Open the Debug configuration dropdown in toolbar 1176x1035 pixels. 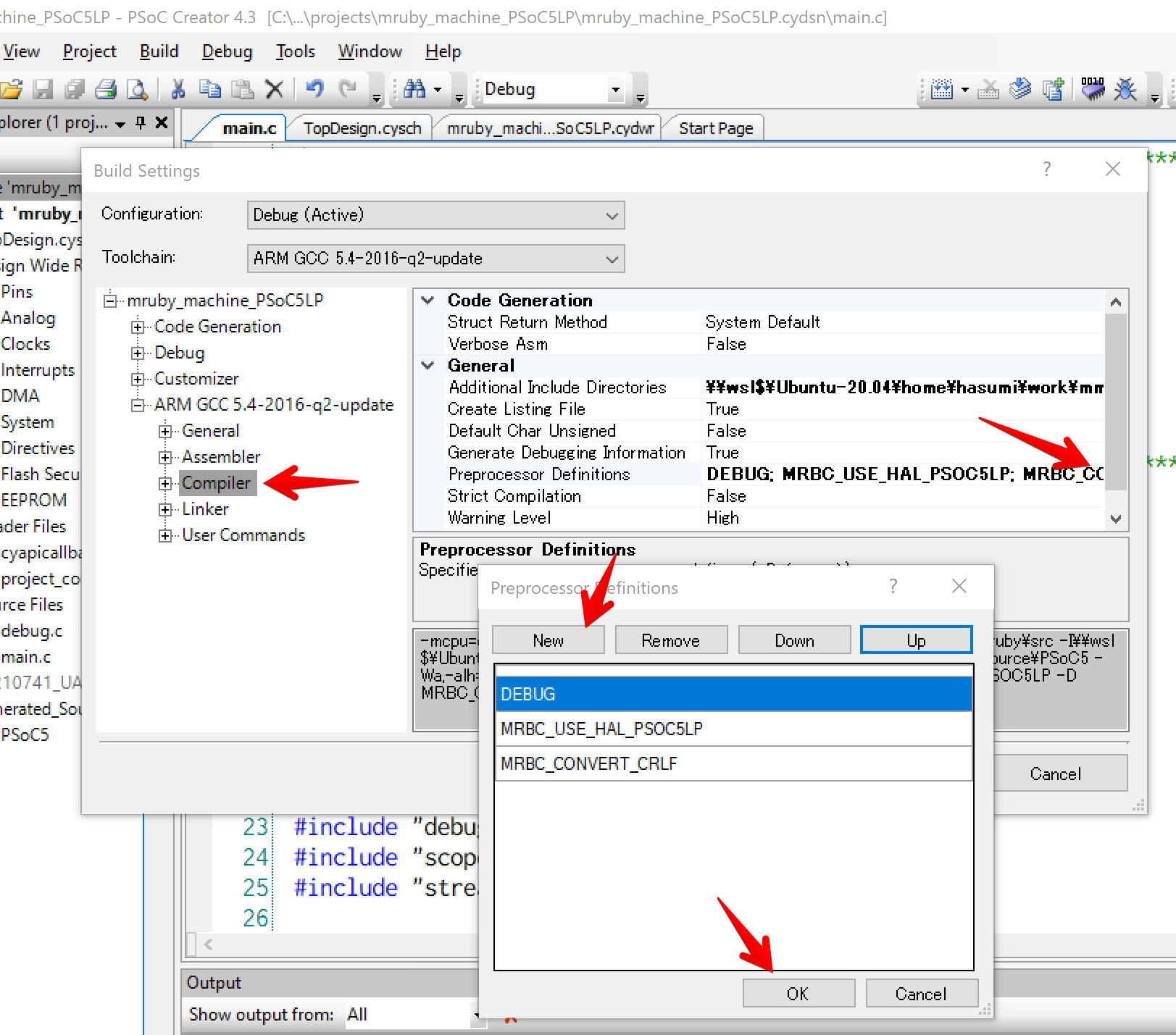615,90
